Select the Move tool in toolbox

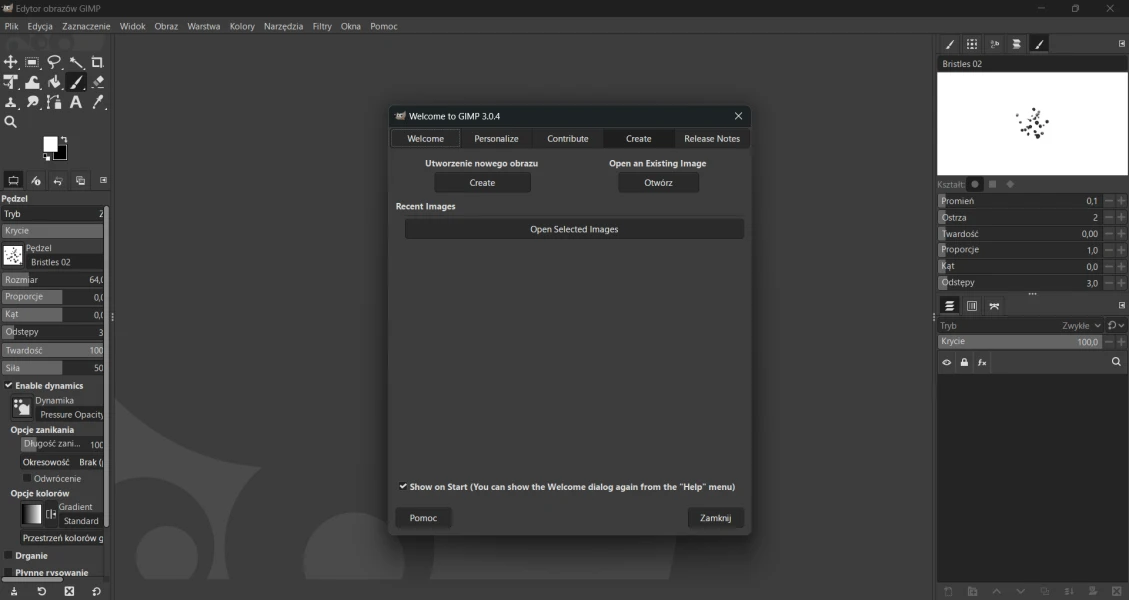click(11, 62)
